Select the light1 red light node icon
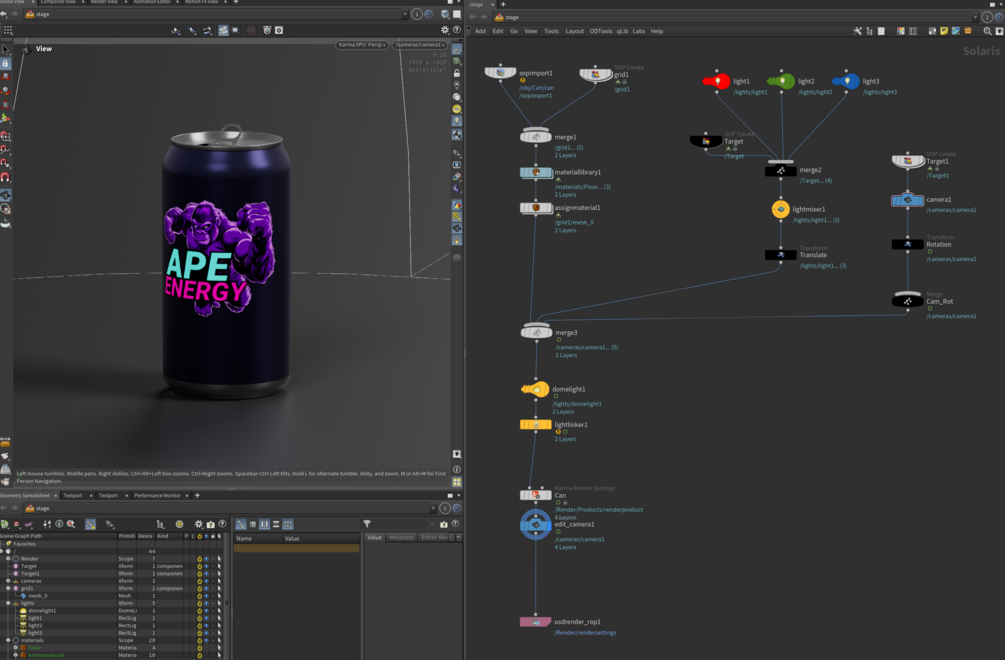 pyautogui.click(x=717, y=81)
